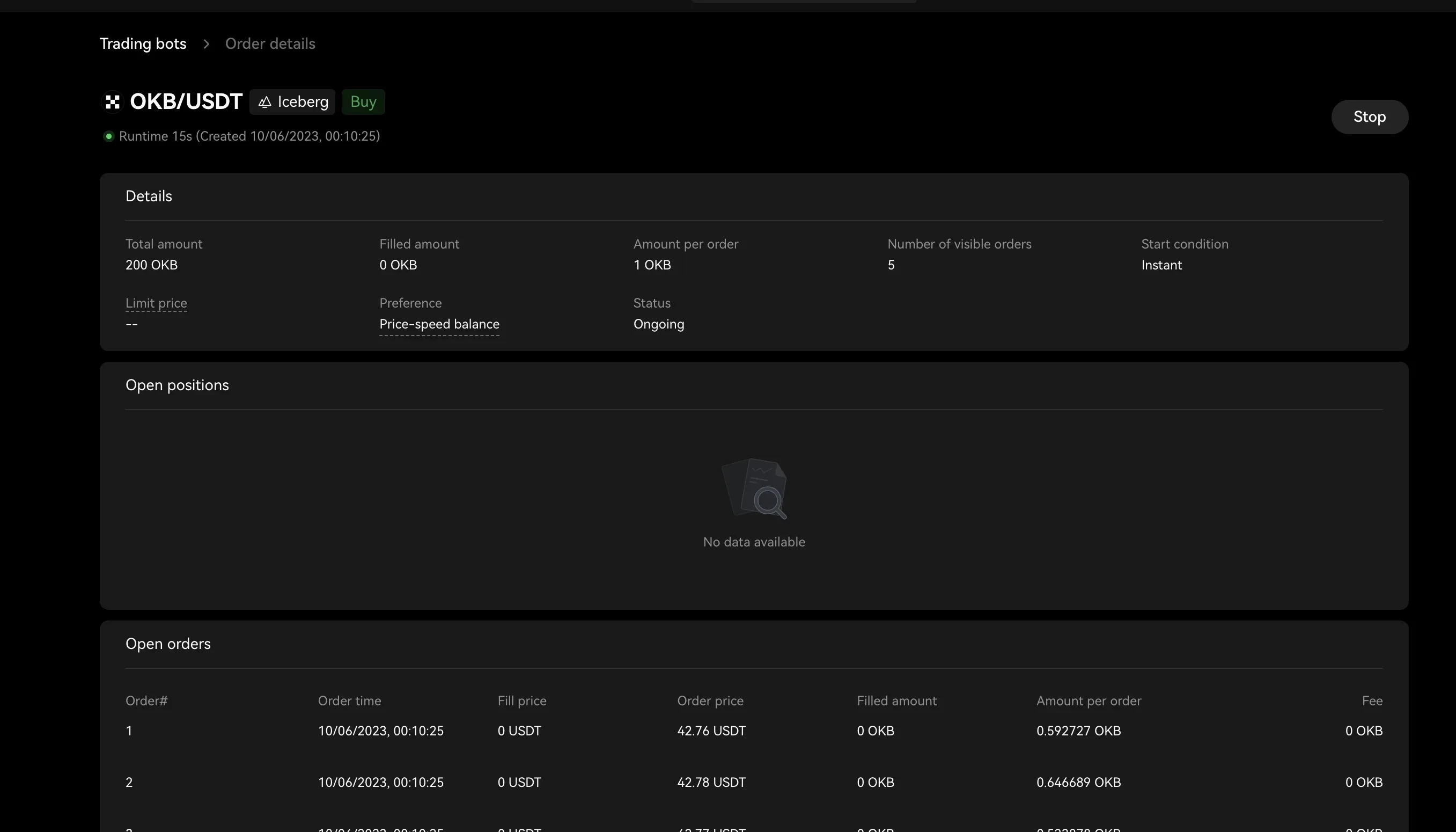Click the Buy tag
The height and width of the screenshot is (832, 1456).
(363, 101)
